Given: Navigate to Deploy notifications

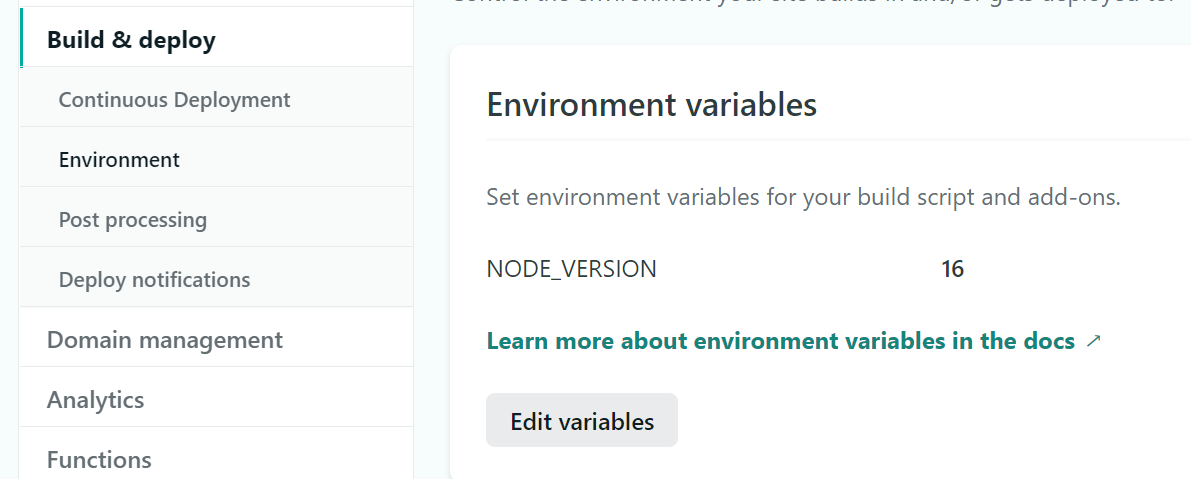Looking at the screenshot, I should [x=154, y=280].
